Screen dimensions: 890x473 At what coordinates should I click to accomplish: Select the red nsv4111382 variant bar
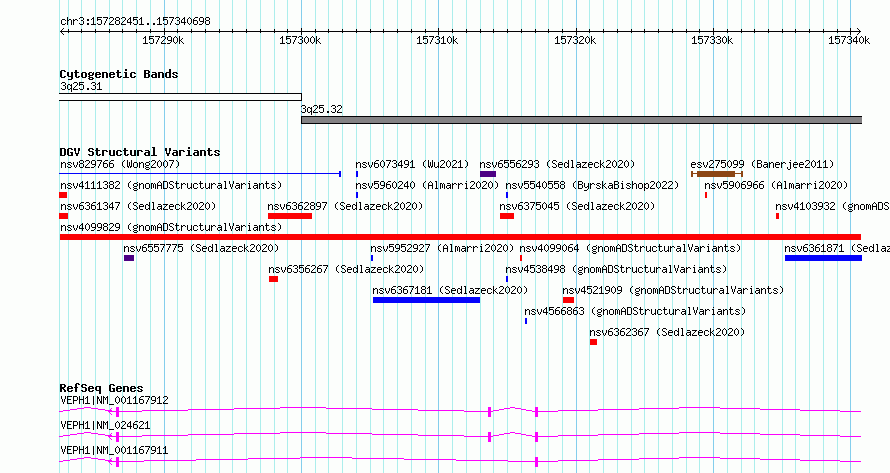pyautogui.click(x=63, y=195)
